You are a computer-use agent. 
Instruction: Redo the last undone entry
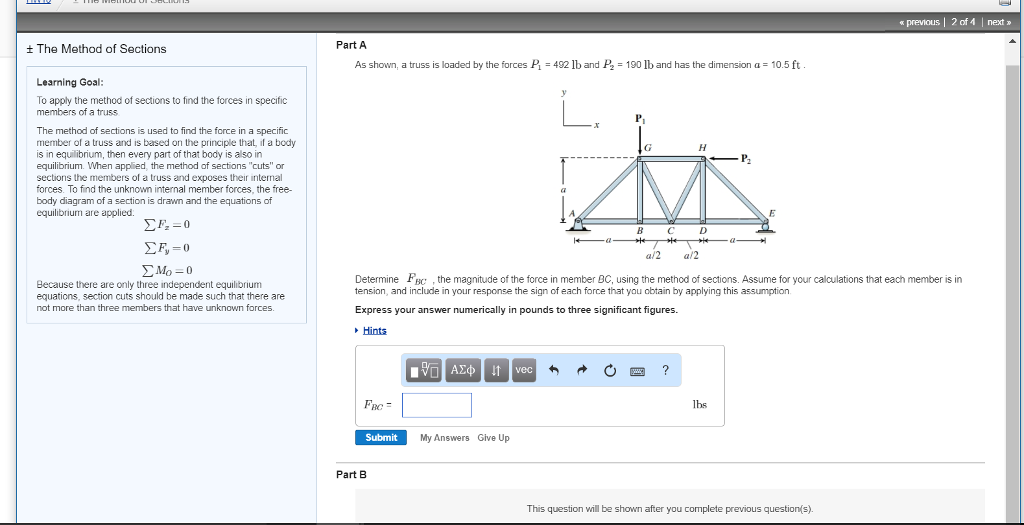tap(582, 370)
